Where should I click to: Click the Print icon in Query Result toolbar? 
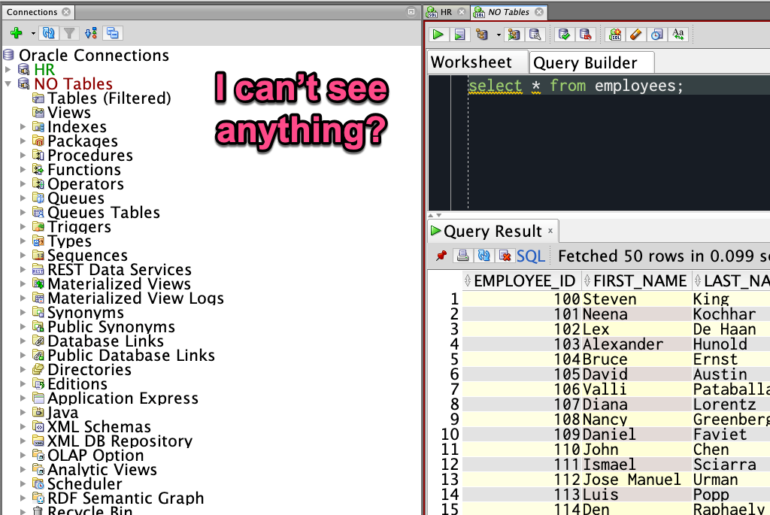click(462, 255)
